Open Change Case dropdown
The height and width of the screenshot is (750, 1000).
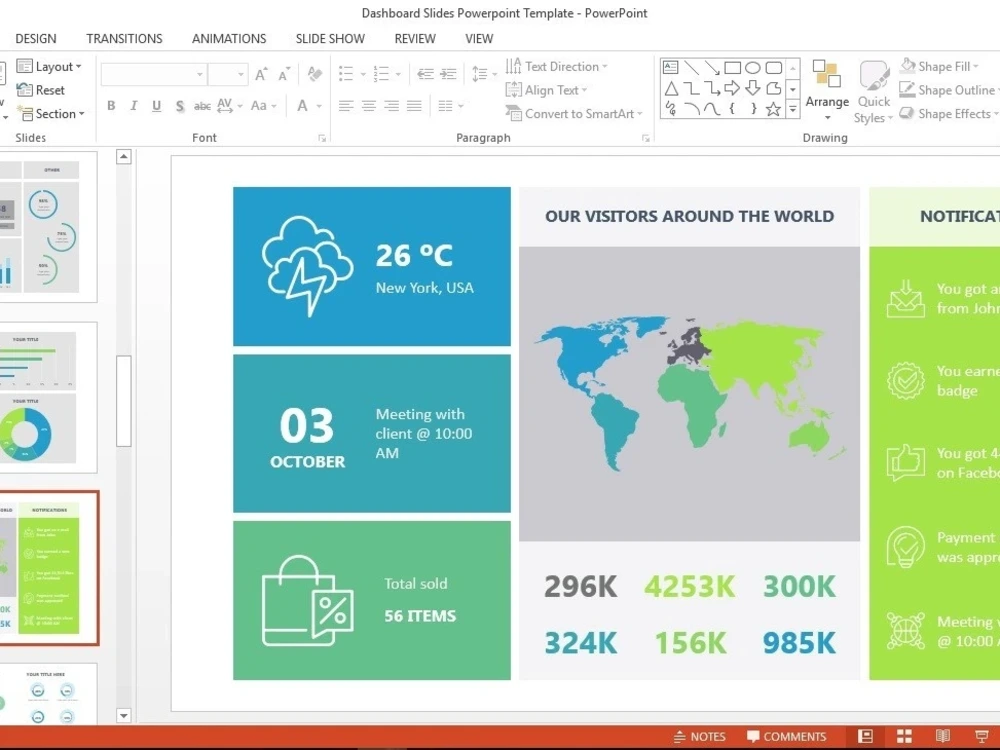click(x=263, y=106)
